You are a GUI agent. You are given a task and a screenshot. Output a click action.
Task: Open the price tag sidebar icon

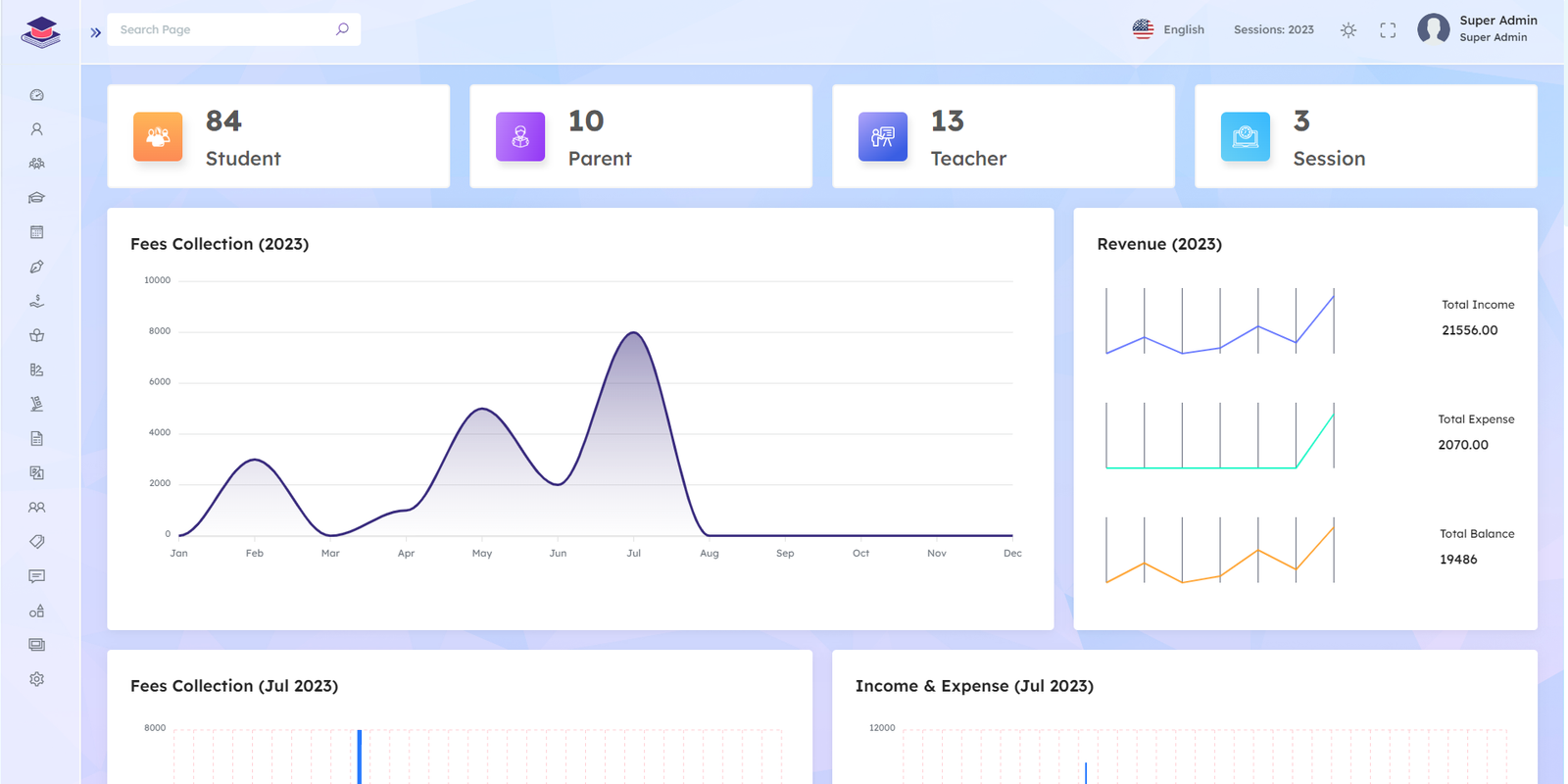tap(37, 541)
